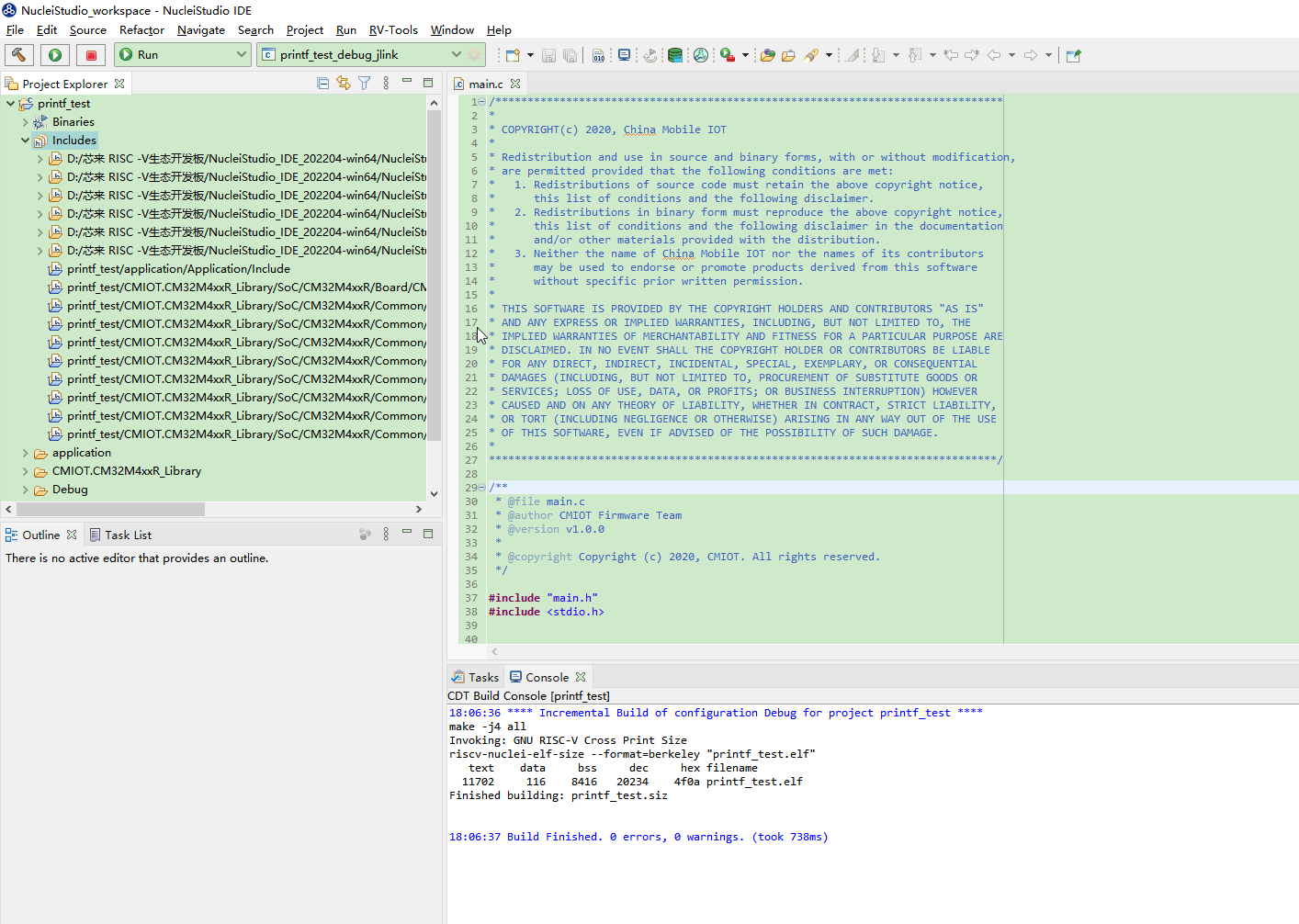Collapse the printf_test project node
Screen dimensions: 1299x924
[10, 104]
